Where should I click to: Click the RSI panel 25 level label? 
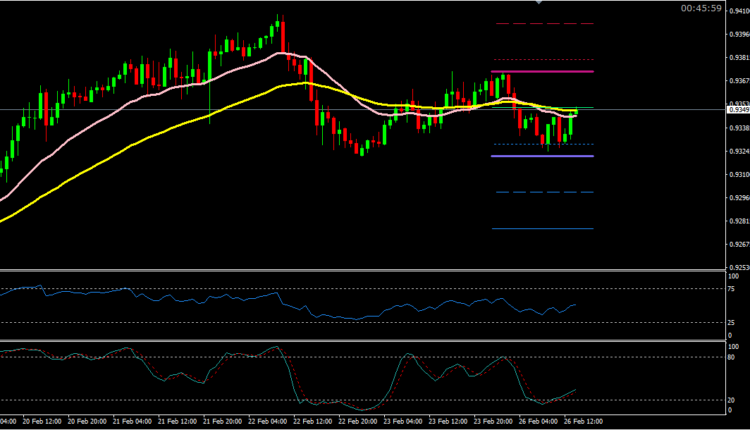[732, 322]
